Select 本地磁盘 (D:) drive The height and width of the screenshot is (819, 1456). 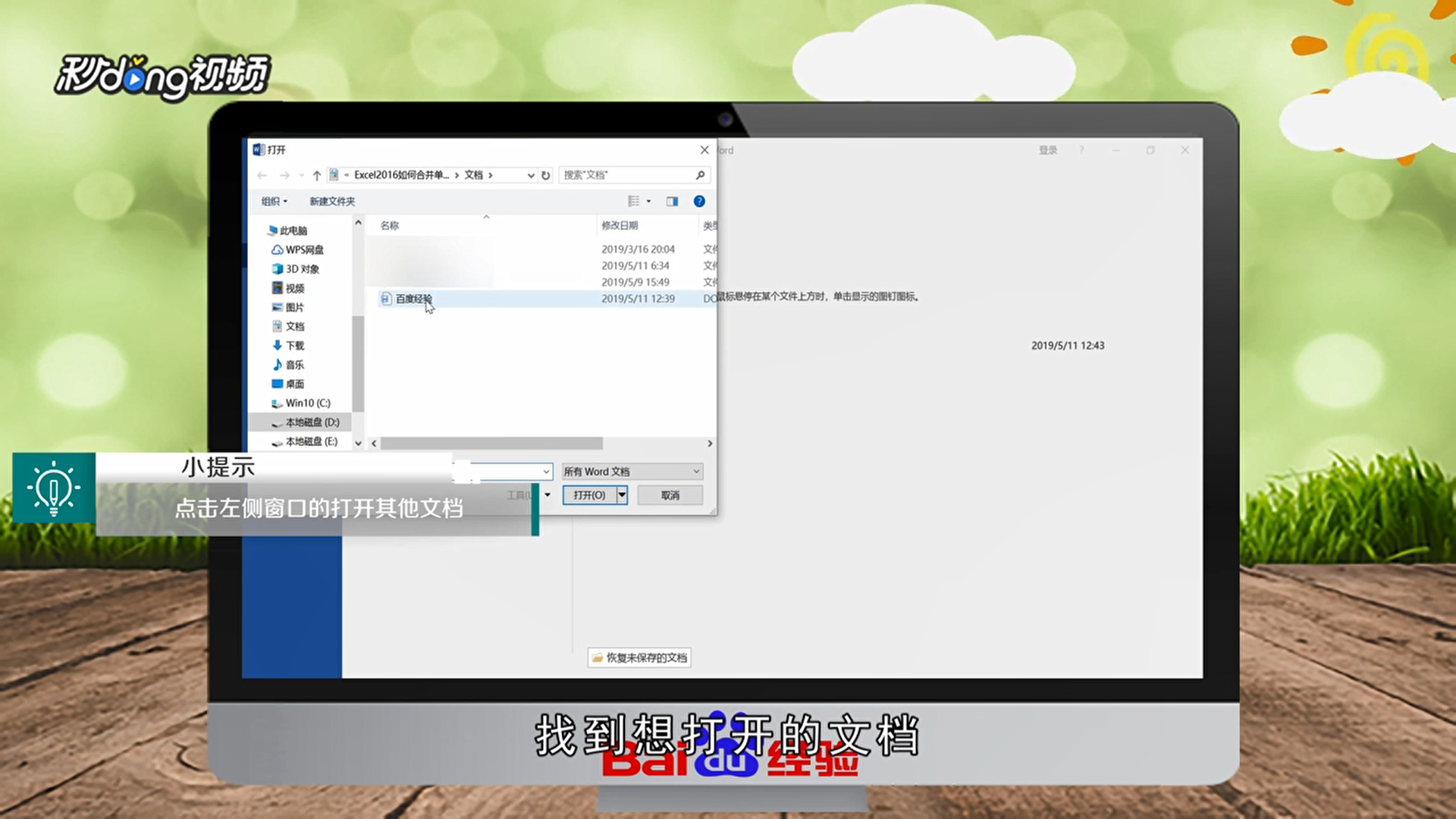pyautogui.click(x=312, y=422)
